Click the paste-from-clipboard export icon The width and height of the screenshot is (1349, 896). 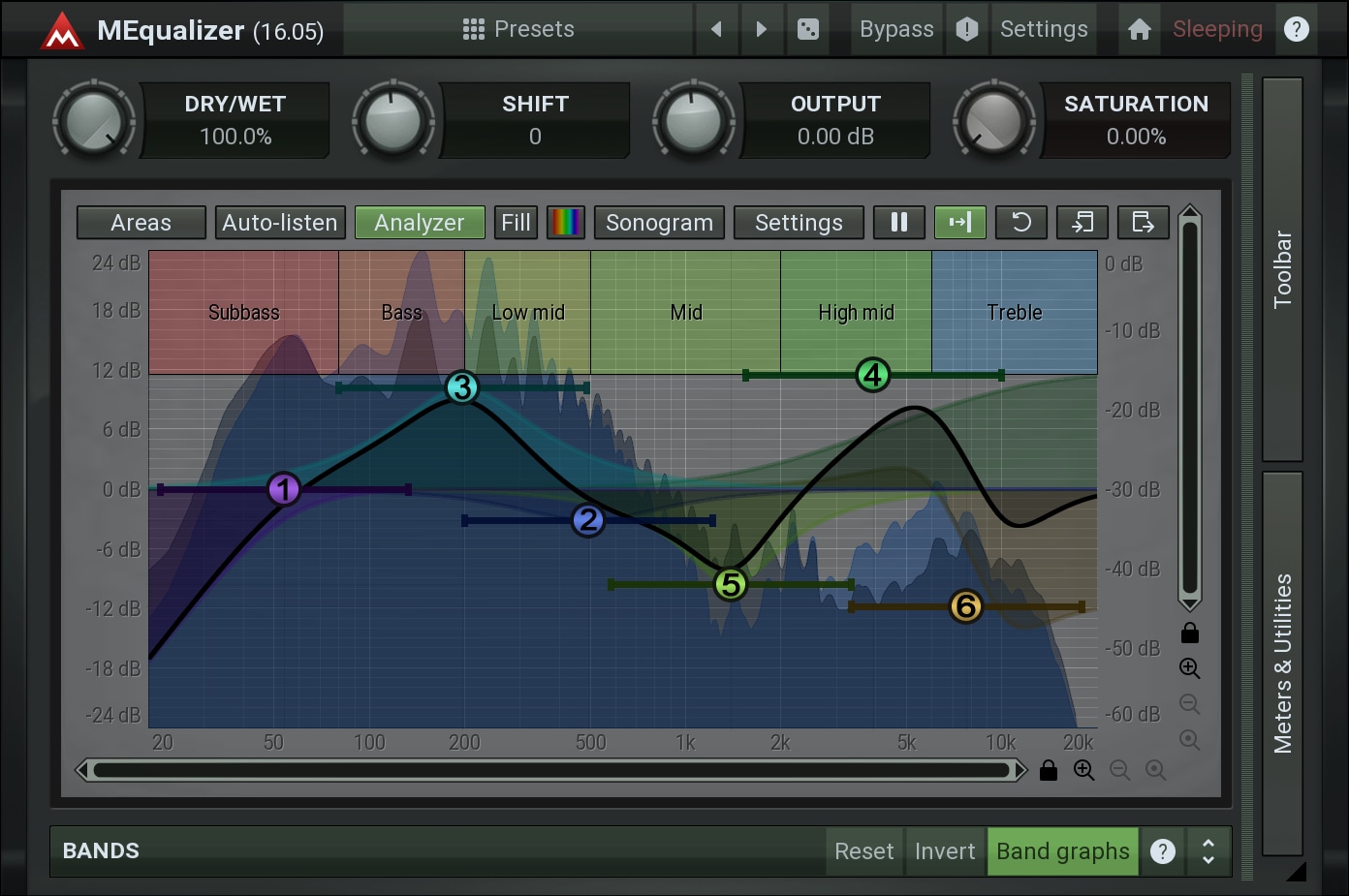pyautogui.click(x=1144, y=223)
